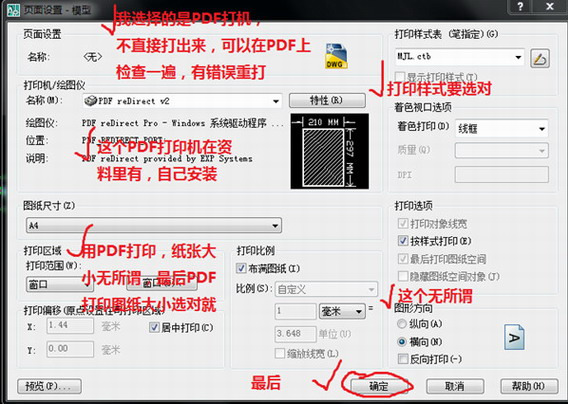Toggle 居中打印 center plot checkbox
Image resolution: width=568 pixels, height=404 pixels.
click(x=154, y=328)
